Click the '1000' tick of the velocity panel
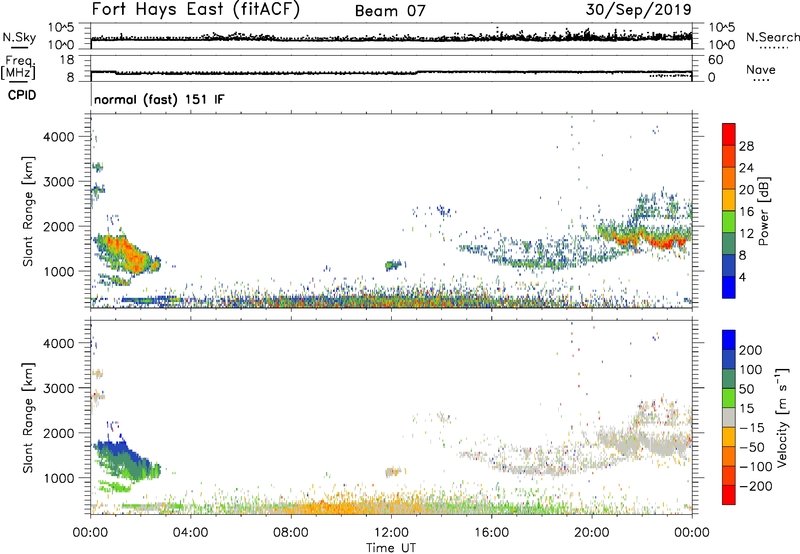Viewport: 800px width, 554px height. click(x=59, y=478)
